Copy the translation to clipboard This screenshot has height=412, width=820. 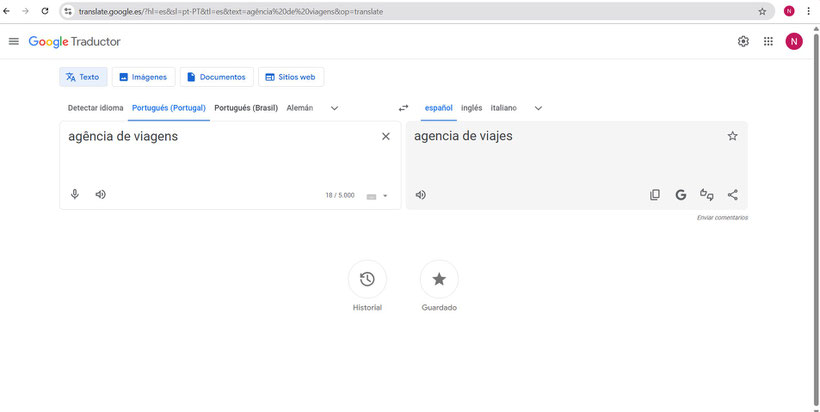click(x=655, y=195)
